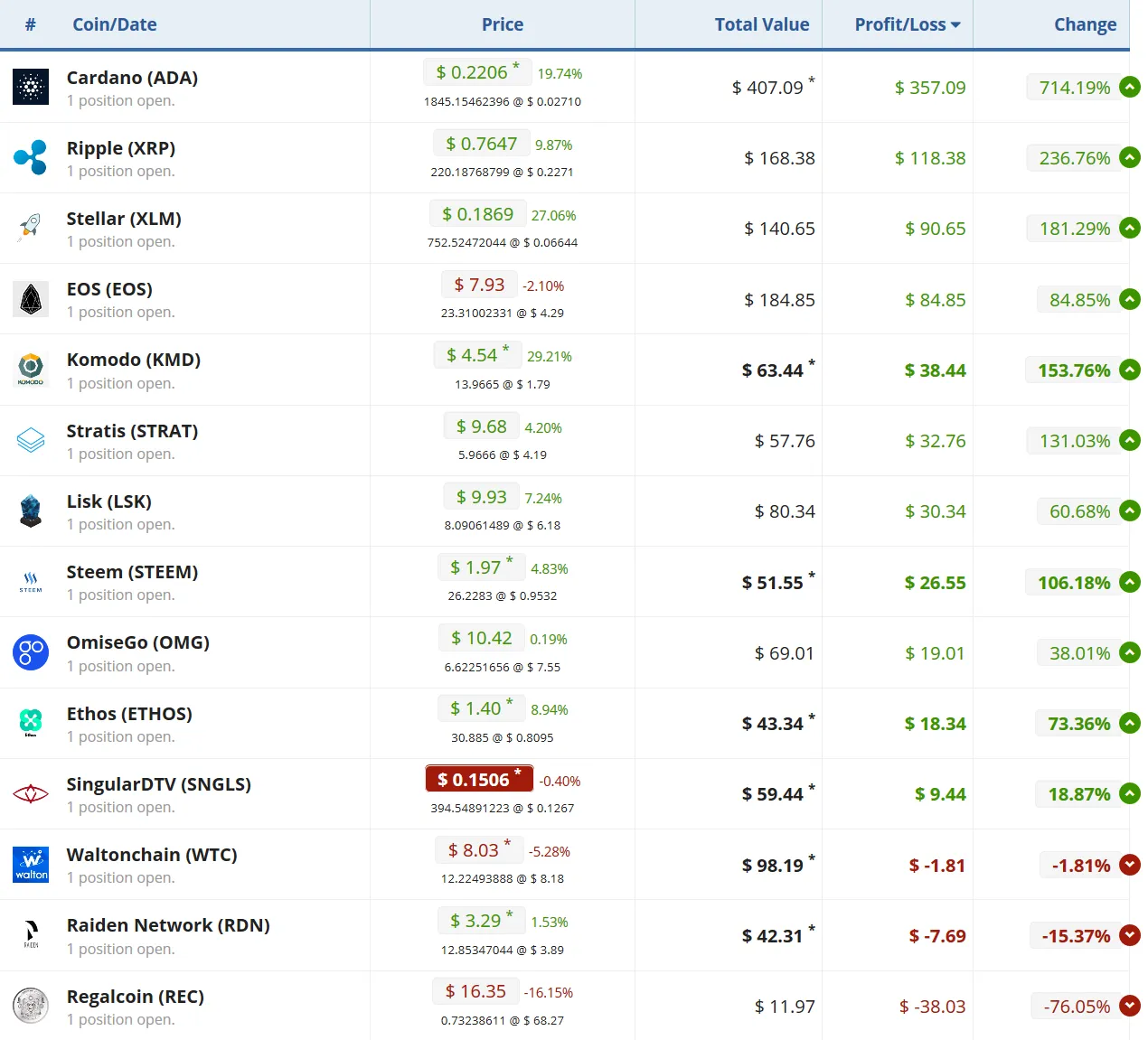The height and width of the screenshot is (1040, 1148).
Task: Click the green up arrow beside 84.85%
Action: (x=1130, y=299)
